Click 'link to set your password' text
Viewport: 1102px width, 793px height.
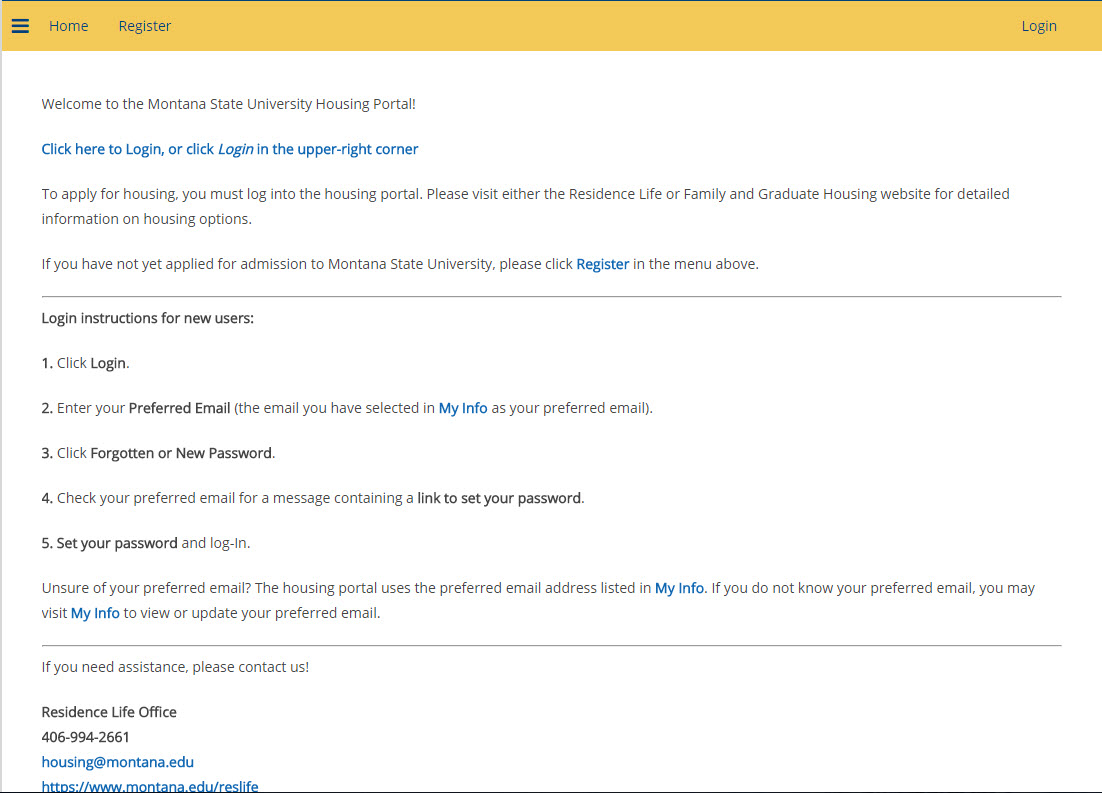499,498
